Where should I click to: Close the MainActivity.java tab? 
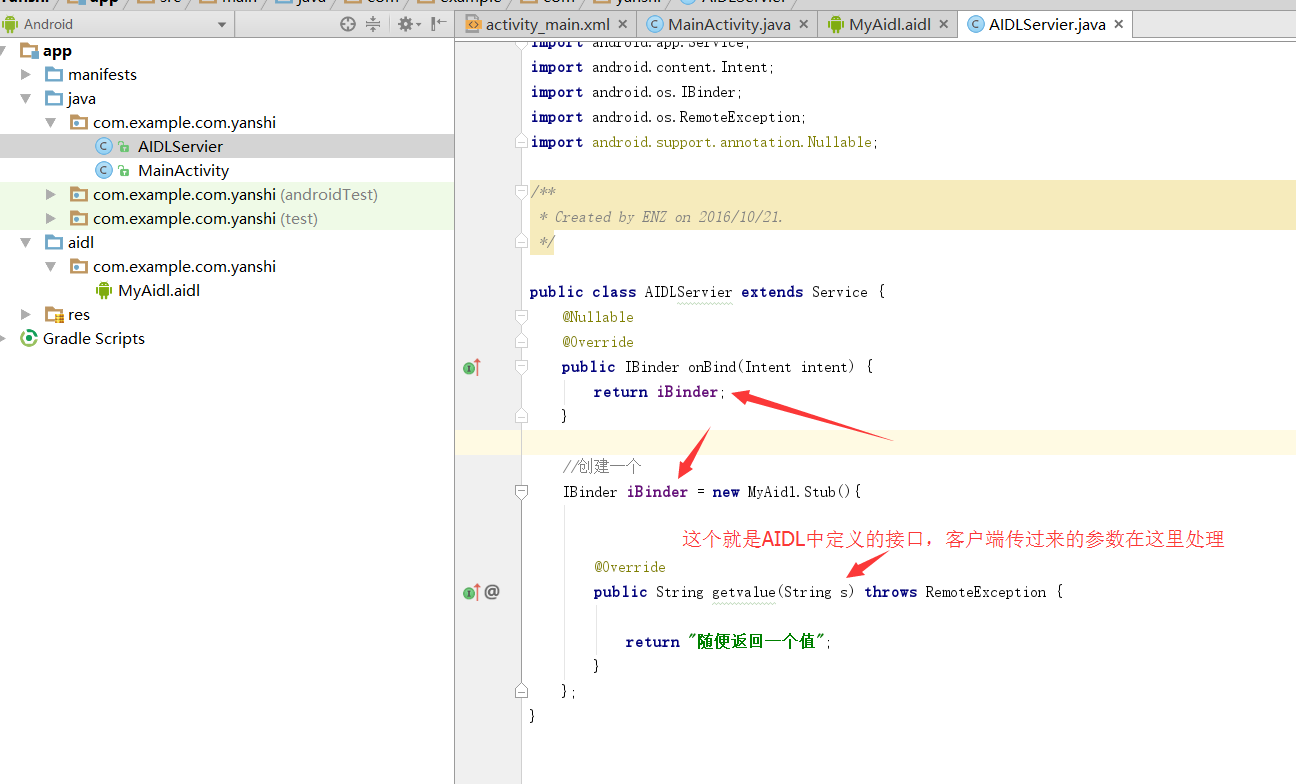[x=803, y=24]
